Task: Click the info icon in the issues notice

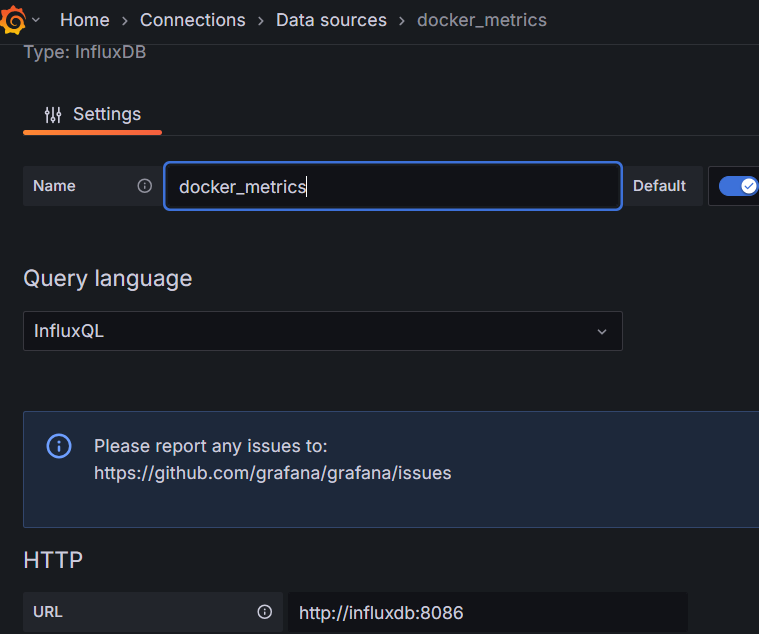Action: tap(59, 446)
